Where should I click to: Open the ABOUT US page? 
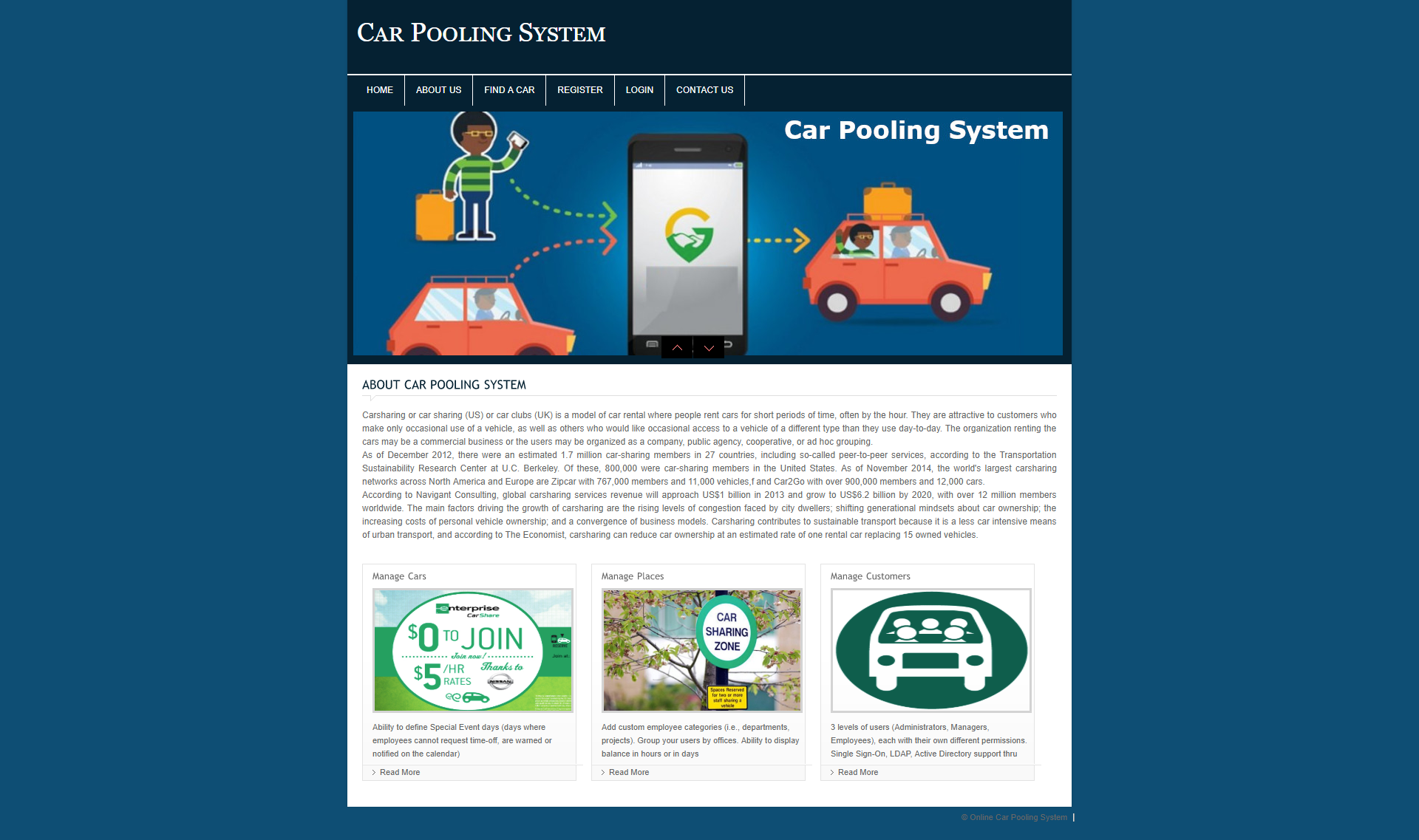click(438, 90)
